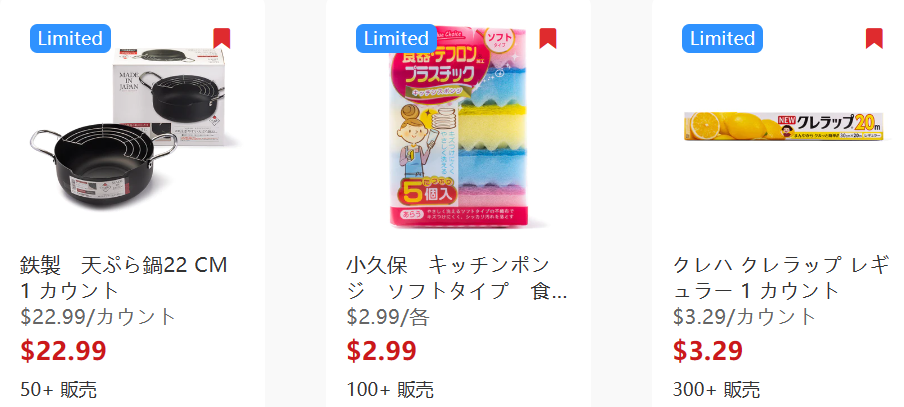This screenshot has width=904, height=407.
Task: Open the クレハ クレラップ レギュラー title link
Action: pos(781,278)
